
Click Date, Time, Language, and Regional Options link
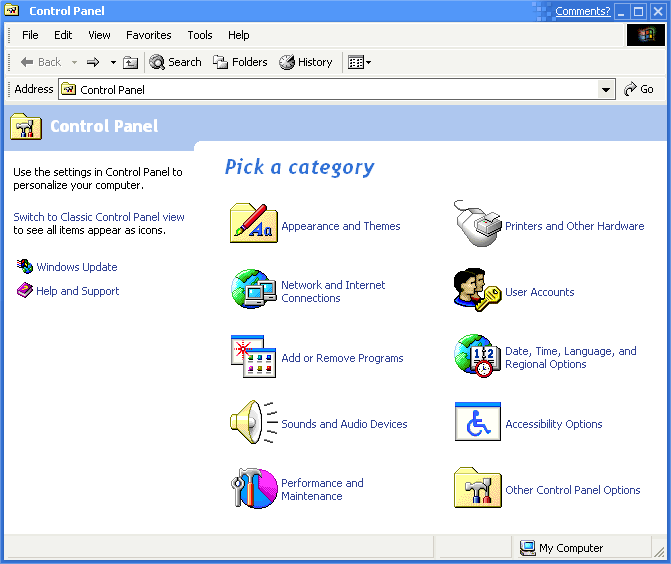tap(570, 358)
